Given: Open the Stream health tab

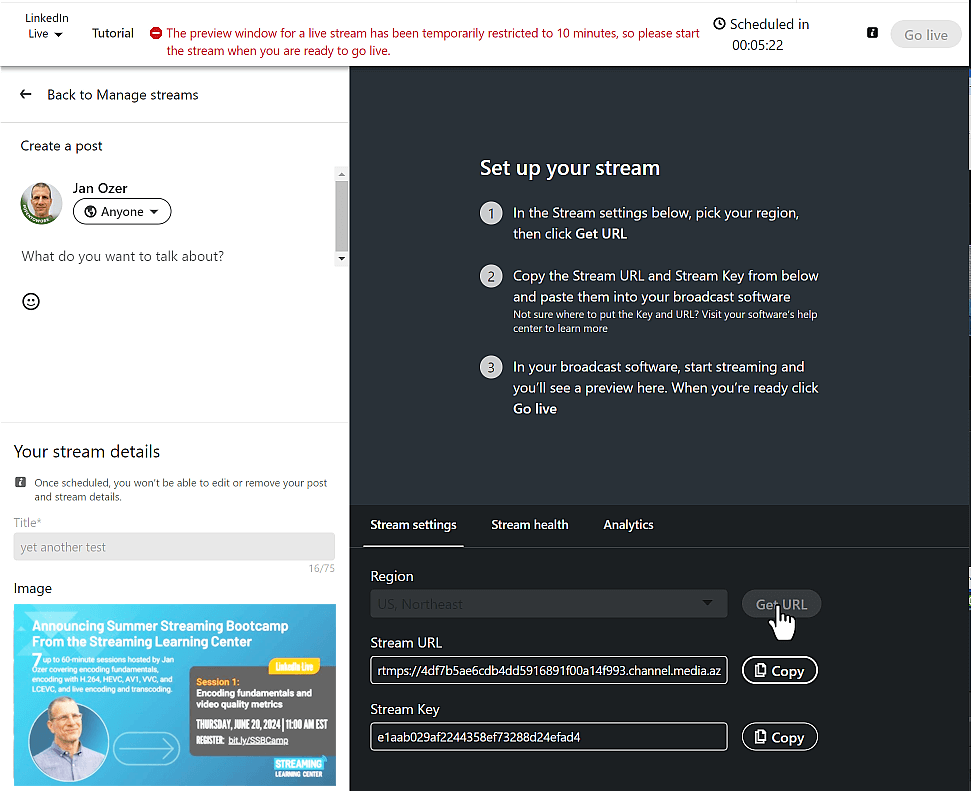Looking at the screenshot, I should 529,525.
